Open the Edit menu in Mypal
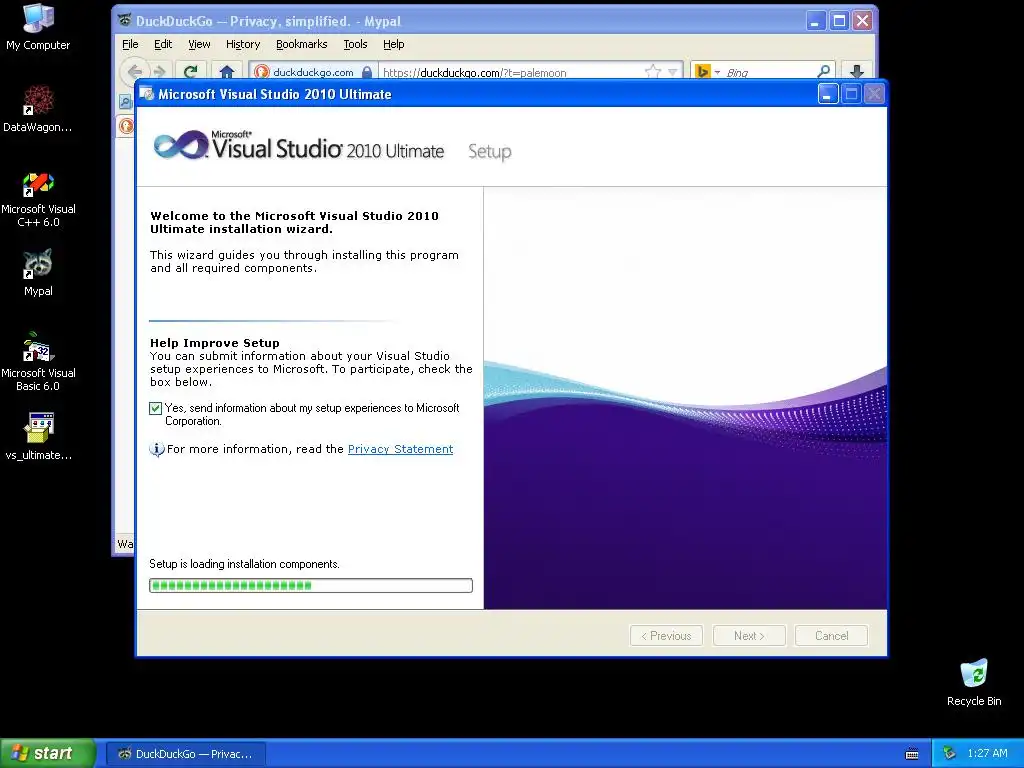Image resolution: width=1024 pixels, height=768 pixels. point(163,44)
